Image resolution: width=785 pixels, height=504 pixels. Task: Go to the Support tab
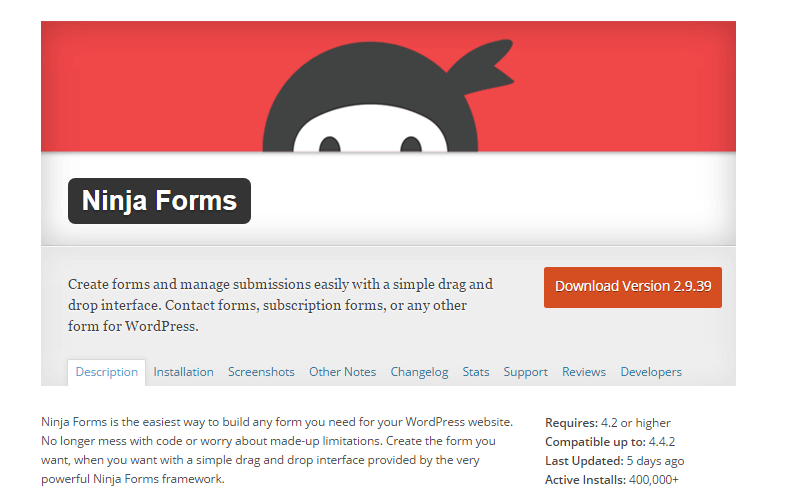tap(526, 372)
